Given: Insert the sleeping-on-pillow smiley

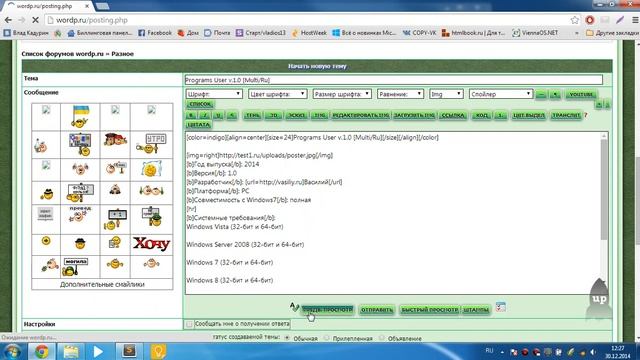Looking at the screenshot, I should coord(151,169).
